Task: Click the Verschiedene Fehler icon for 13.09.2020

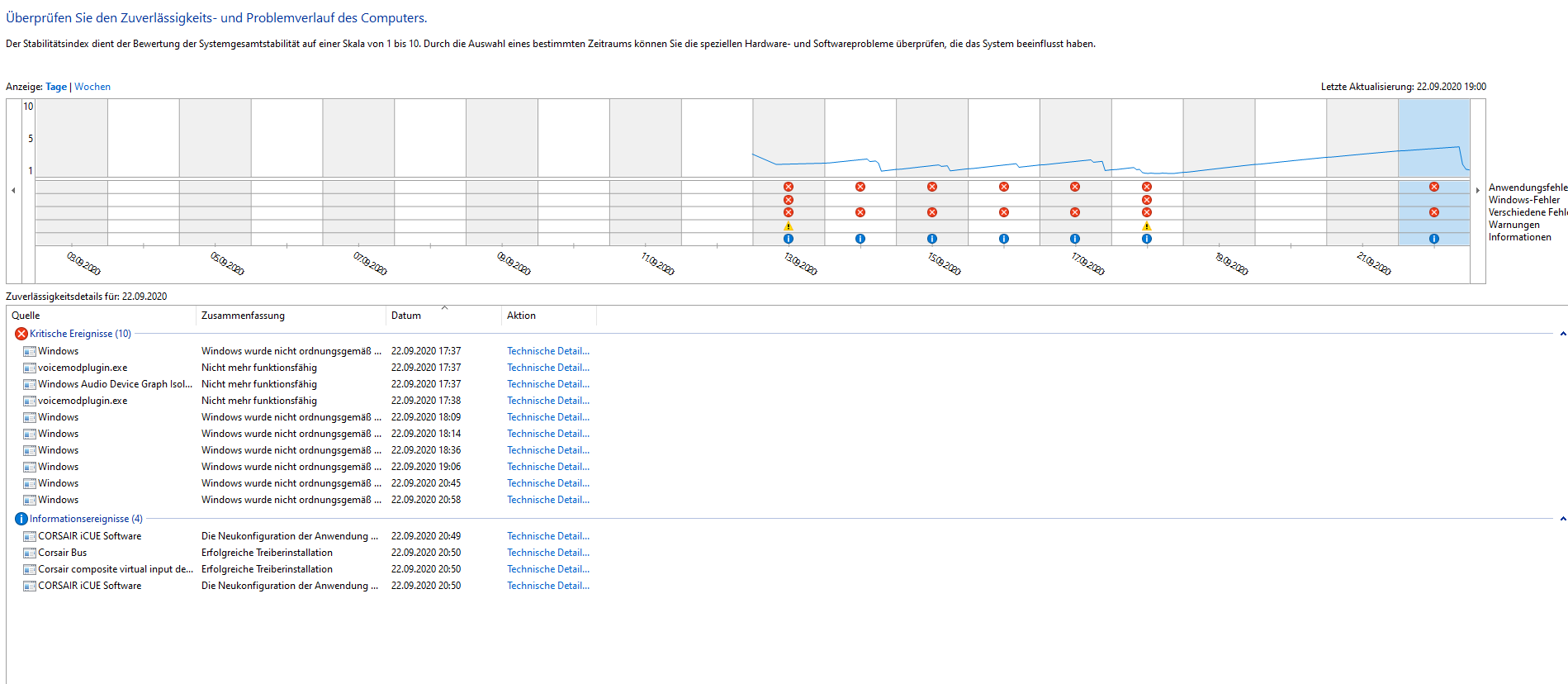Action: pyautogui.click(x=789, y=212)
